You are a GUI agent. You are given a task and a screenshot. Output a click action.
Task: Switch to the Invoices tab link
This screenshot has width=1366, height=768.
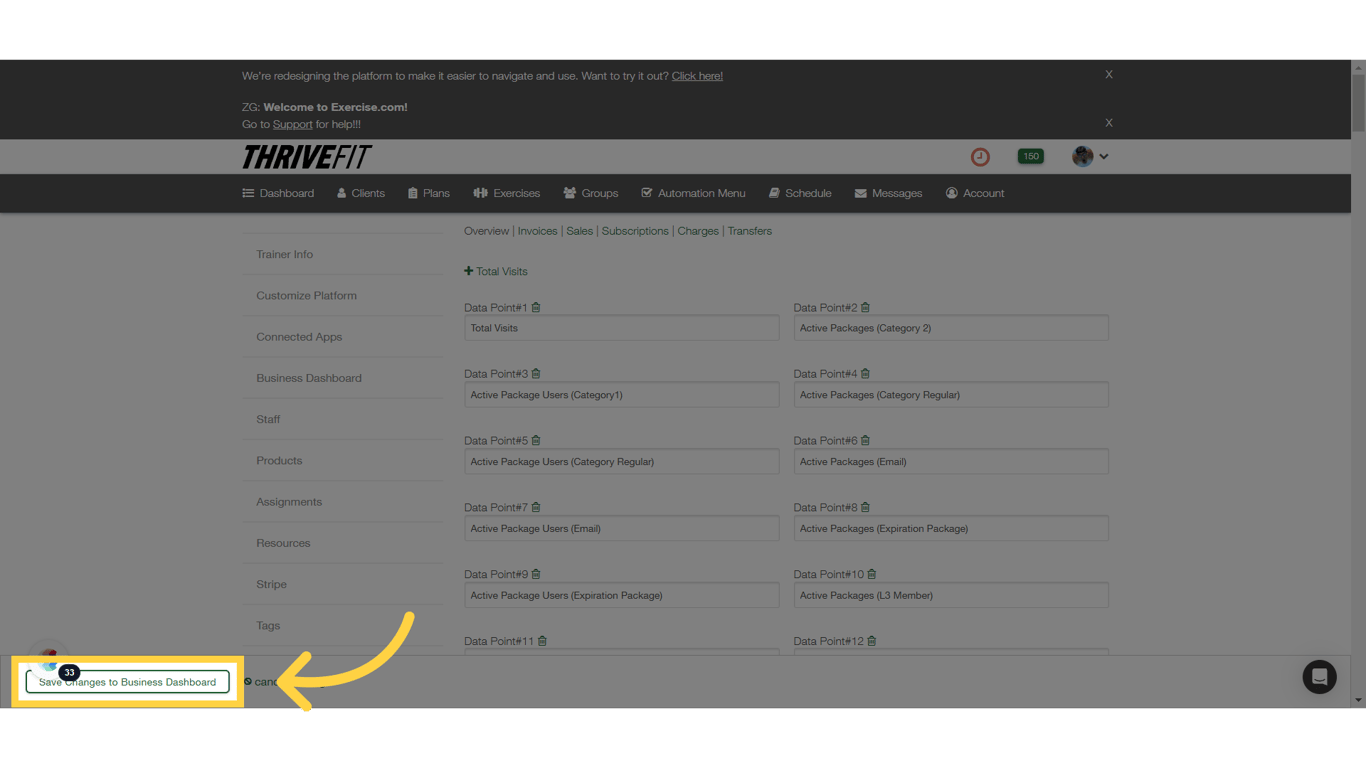(x=537, y=231)
